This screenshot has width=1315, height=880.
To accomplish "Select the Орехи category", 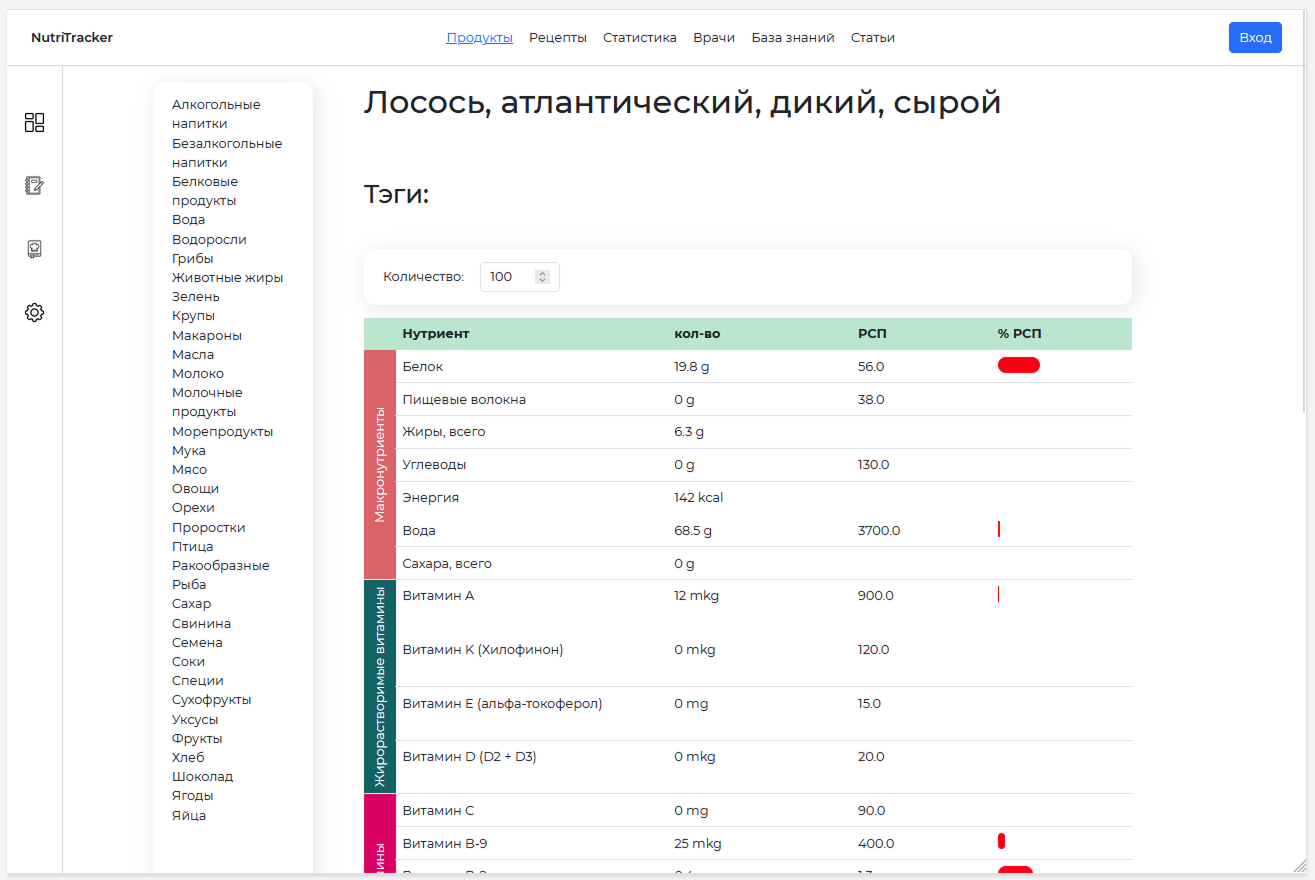I will (x=193, y=508).
